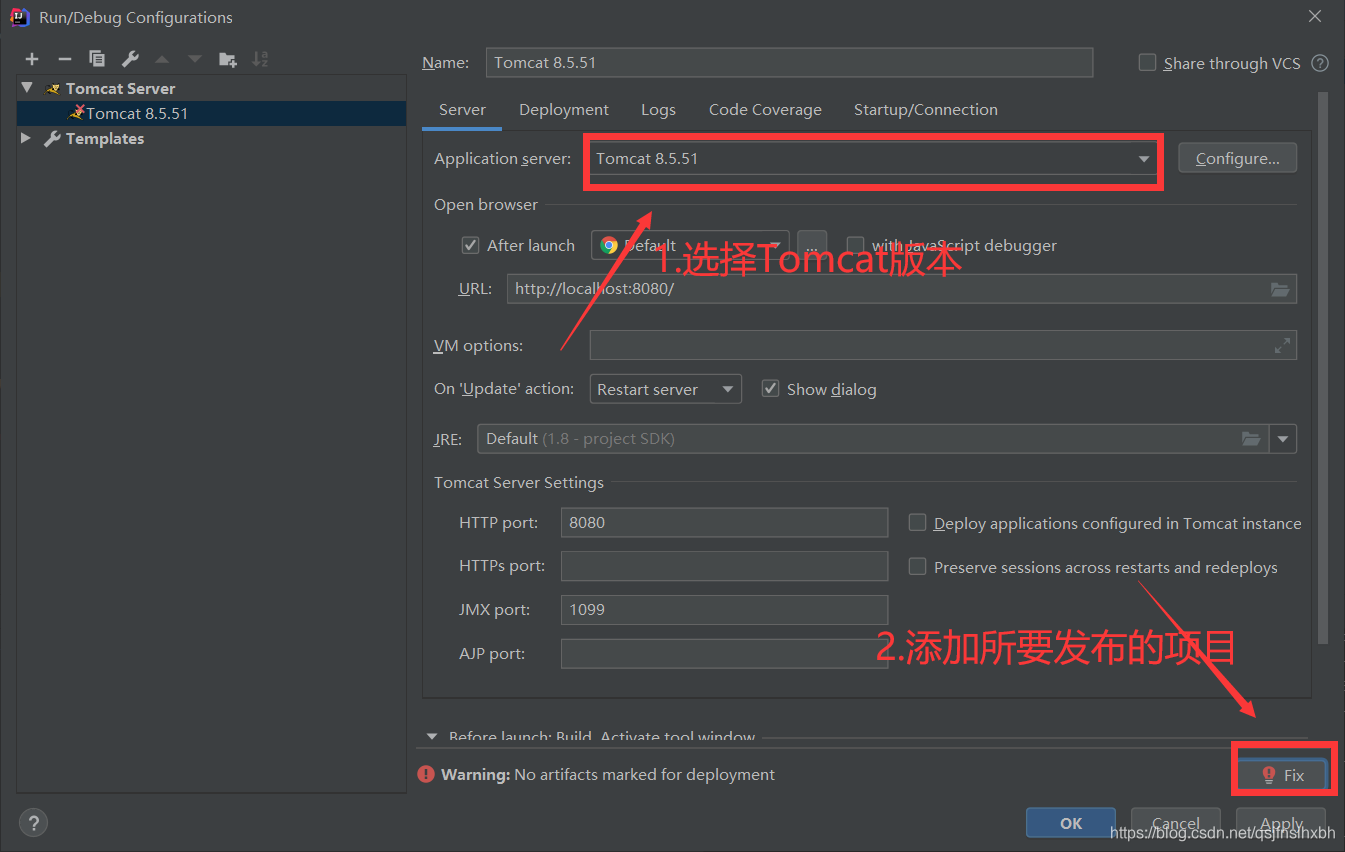Enable Deploy applications configured in Tomcat instance
The width and height of the screenshot is (1345, 852).
click(917, 522)
